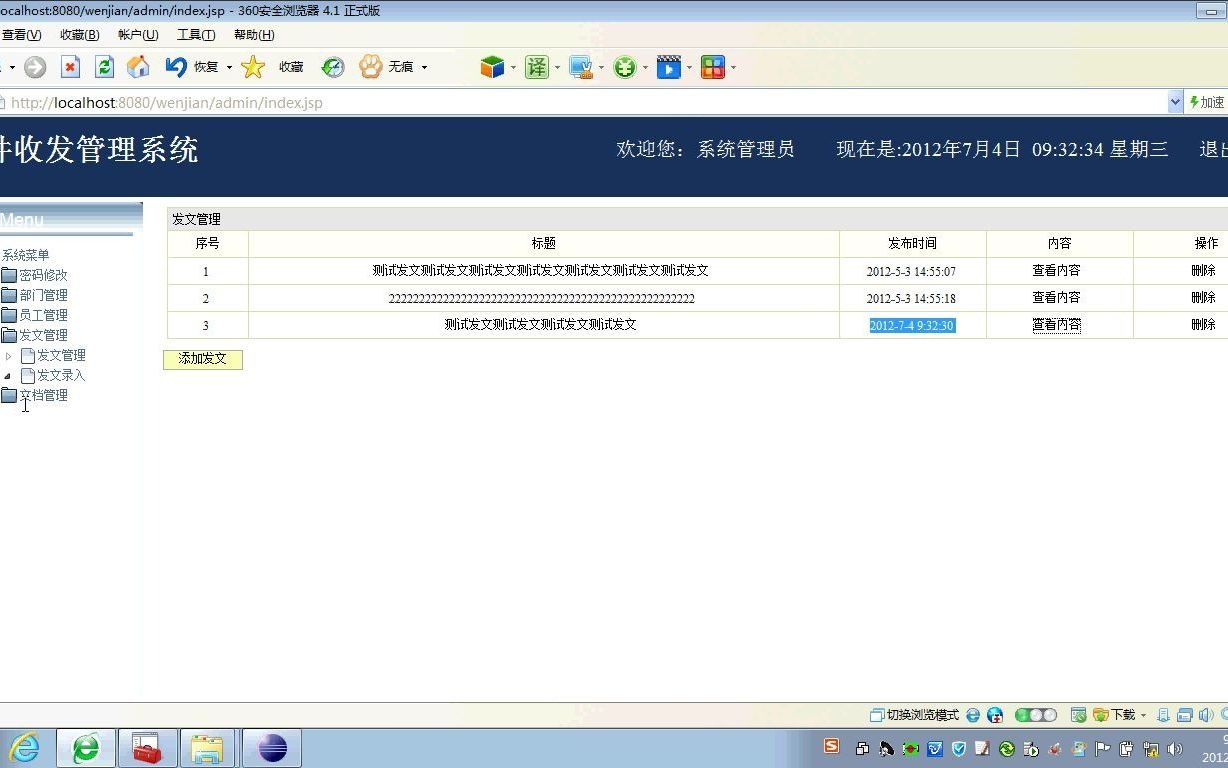Click the 恢复 restore page icon
This screenshot has height=768, width=1228.
click(177, 67)
